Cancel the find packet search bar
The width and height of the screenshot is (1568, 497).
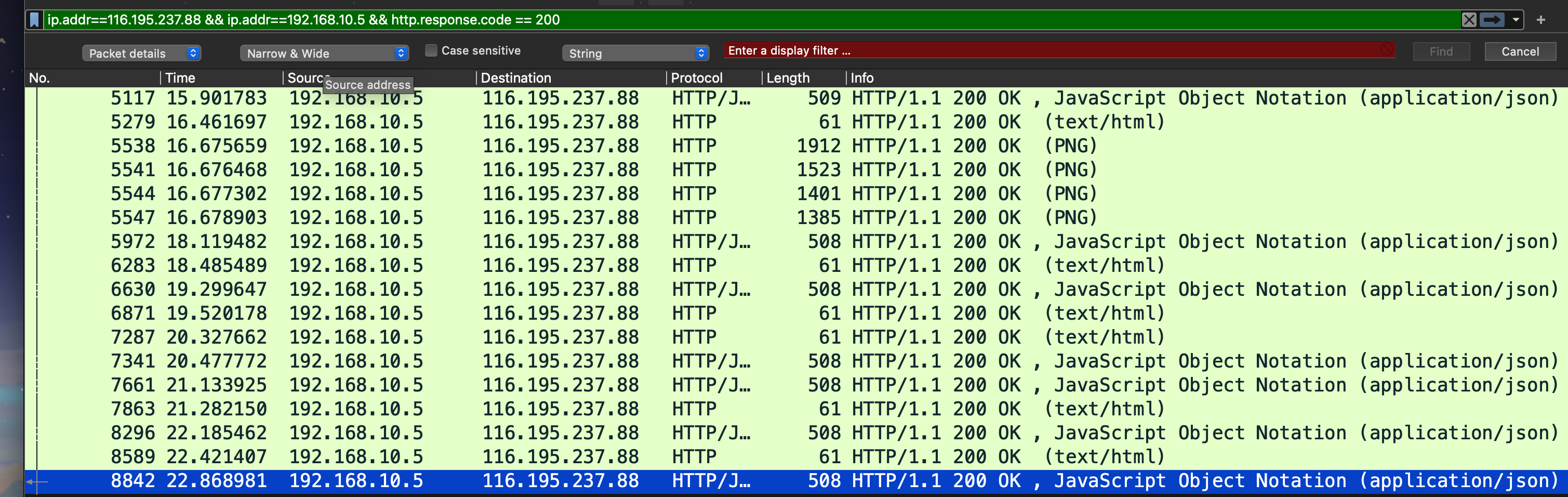(x=1519, y=52)
